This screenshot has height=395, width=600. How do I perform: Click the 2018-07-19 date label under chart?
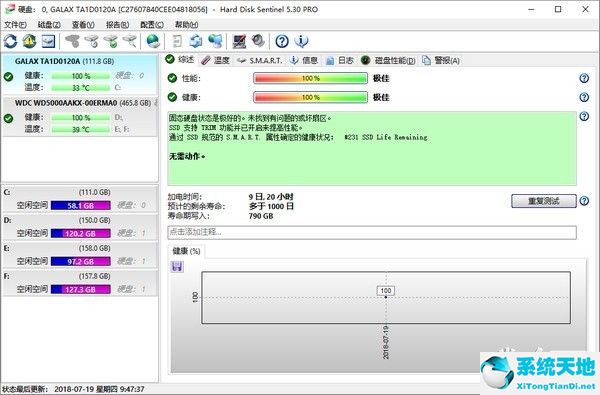tap(386, 342)
